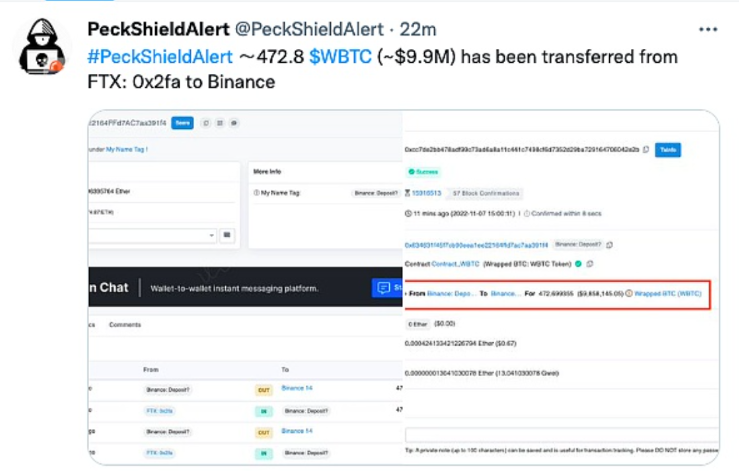Copy the transaction hash with the copy icon
Screen dimensions: 739x471
pos(646,150)
